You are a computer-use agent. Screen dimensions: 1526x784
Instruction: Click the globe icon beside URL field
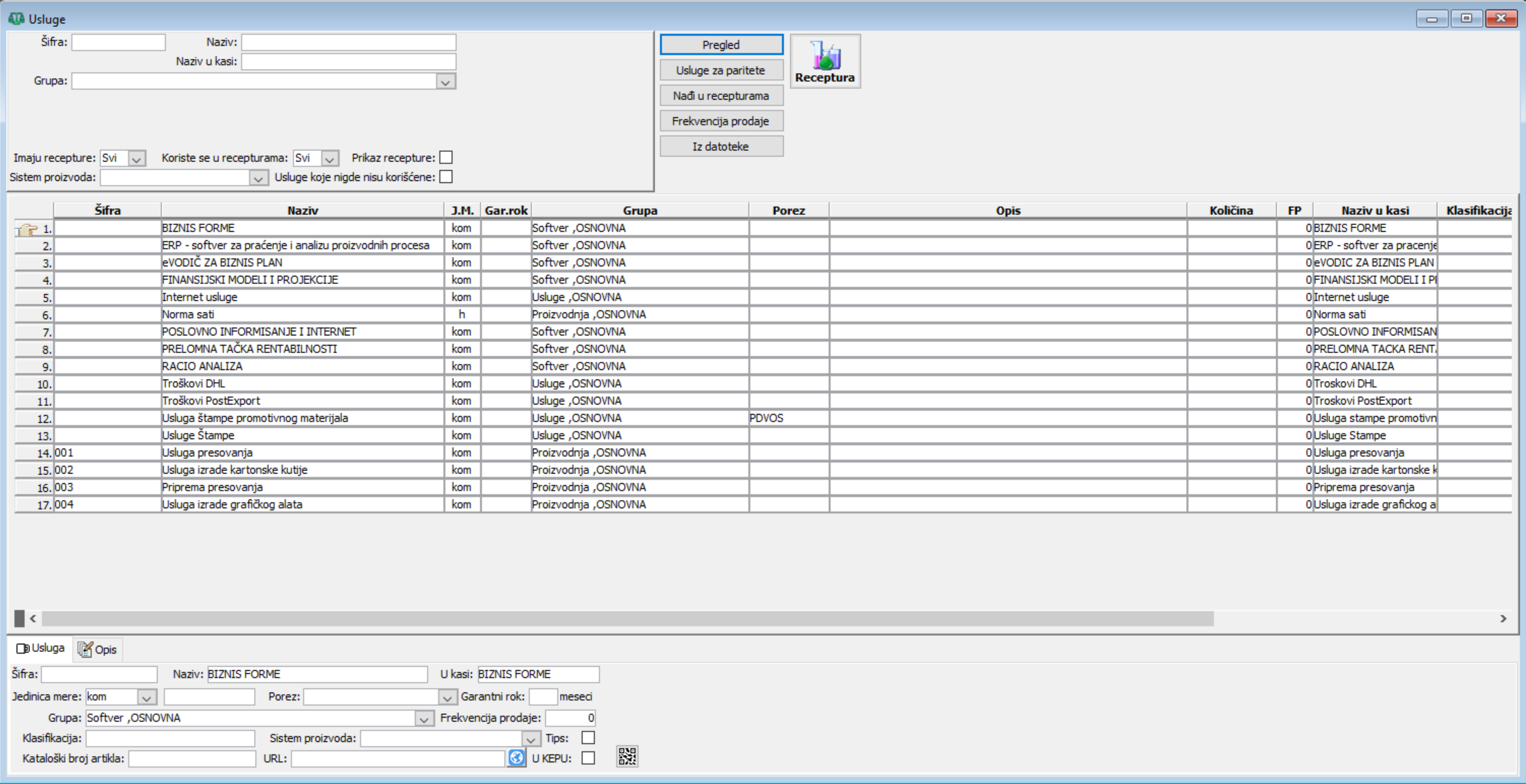[x=516, y=757]
